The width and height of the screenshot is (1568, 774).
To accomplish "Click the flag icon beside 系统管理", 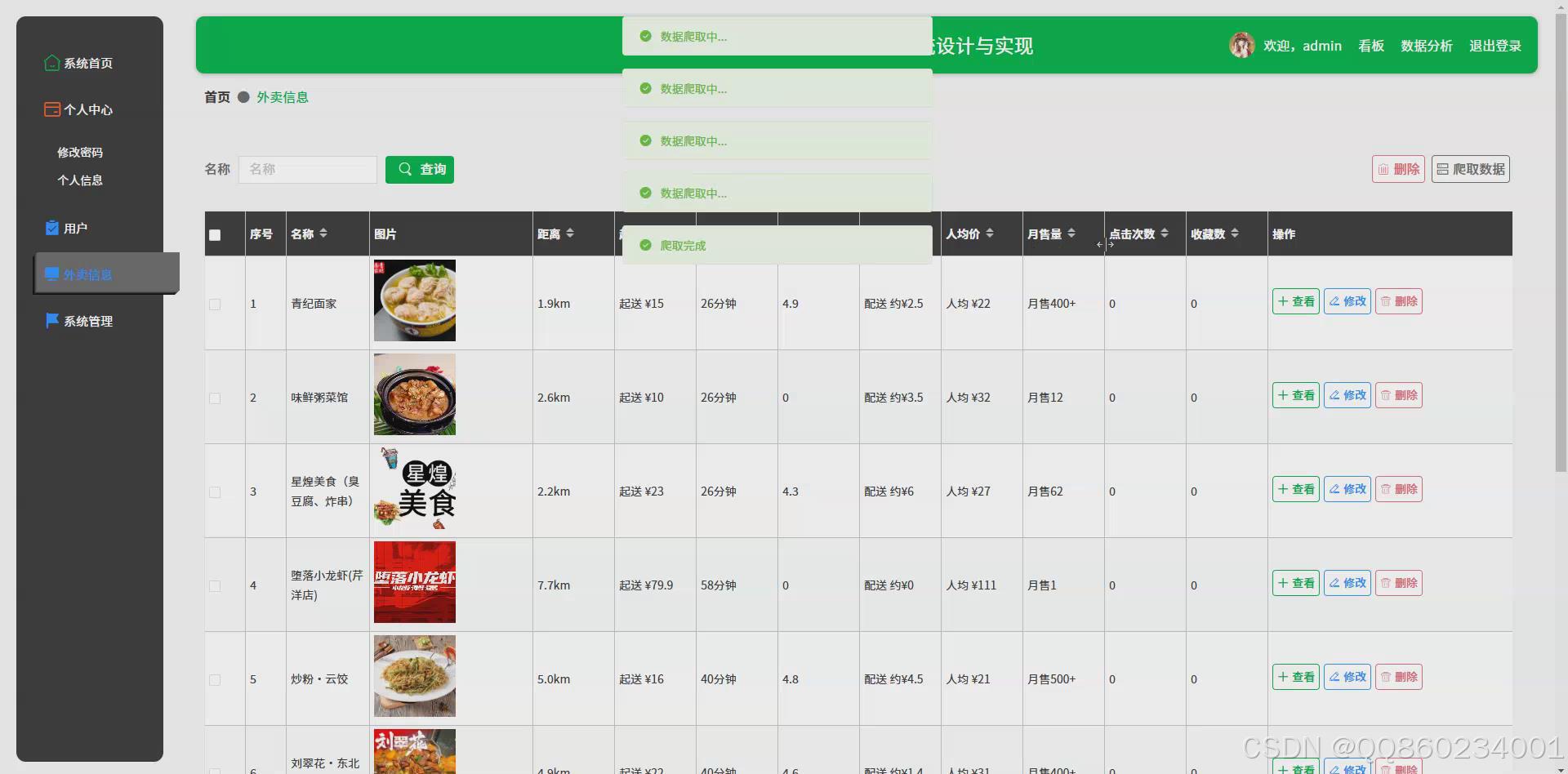I will pyautogui.click(x=52, y=321).
